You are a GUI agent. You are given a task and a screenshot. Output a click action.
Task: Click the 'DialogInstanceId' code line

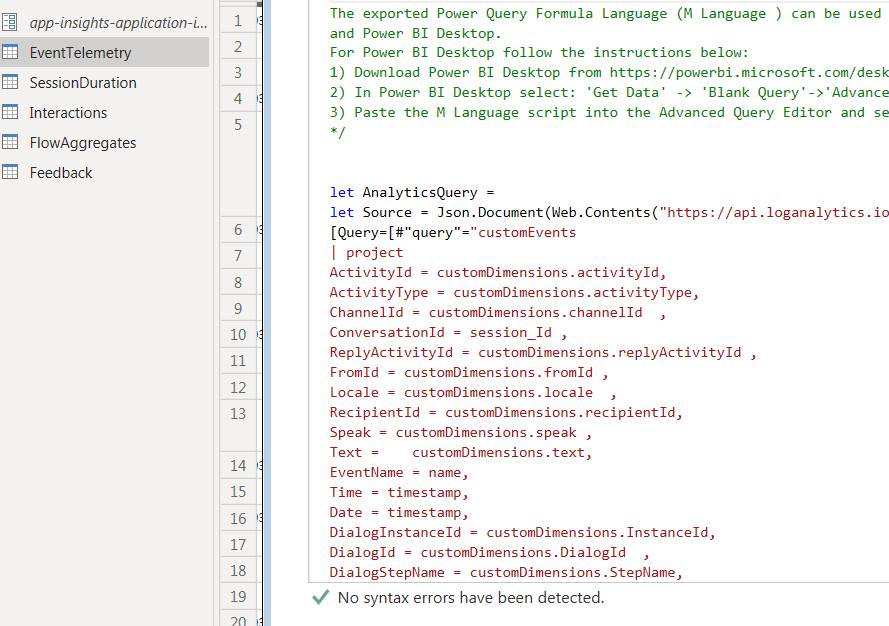click(523, 532)
